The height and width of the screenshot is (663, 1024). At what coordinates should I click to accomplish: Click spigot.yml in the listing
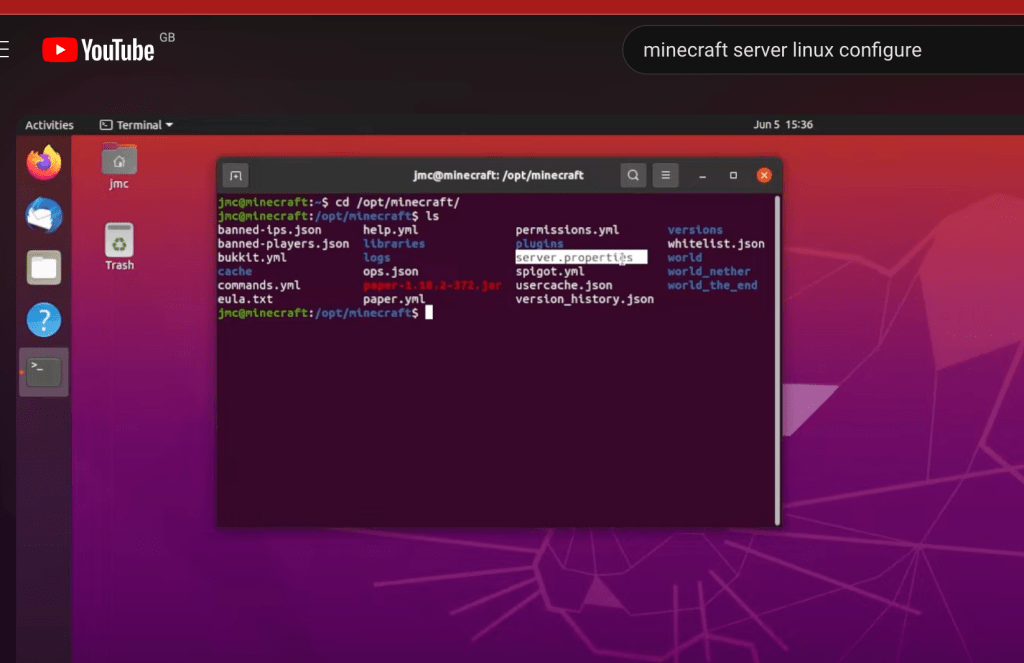tap(550, 272)
